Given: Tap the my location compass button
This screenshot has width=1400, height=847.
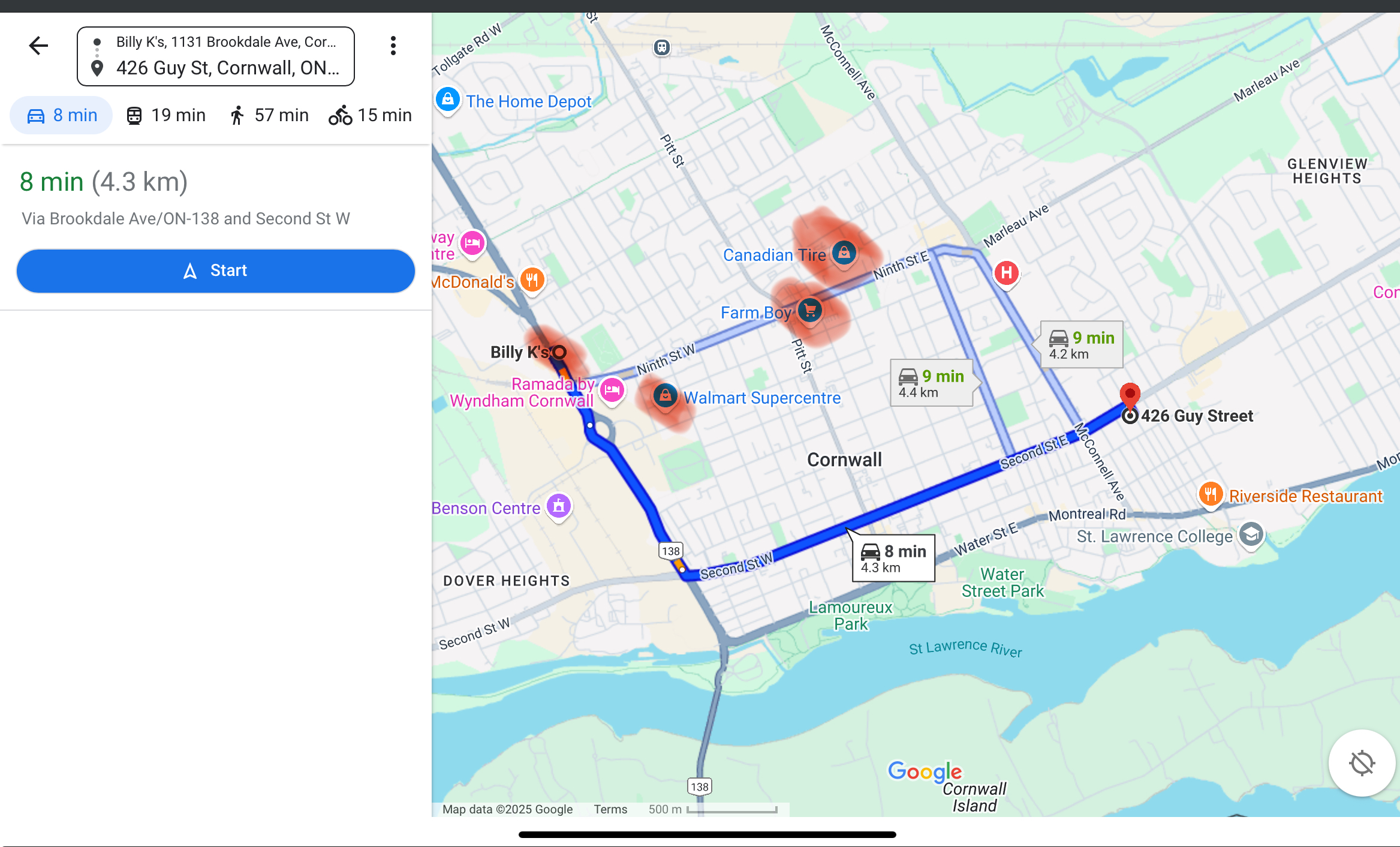Looking at the screenshot, I should click(x=1362, y=763).
